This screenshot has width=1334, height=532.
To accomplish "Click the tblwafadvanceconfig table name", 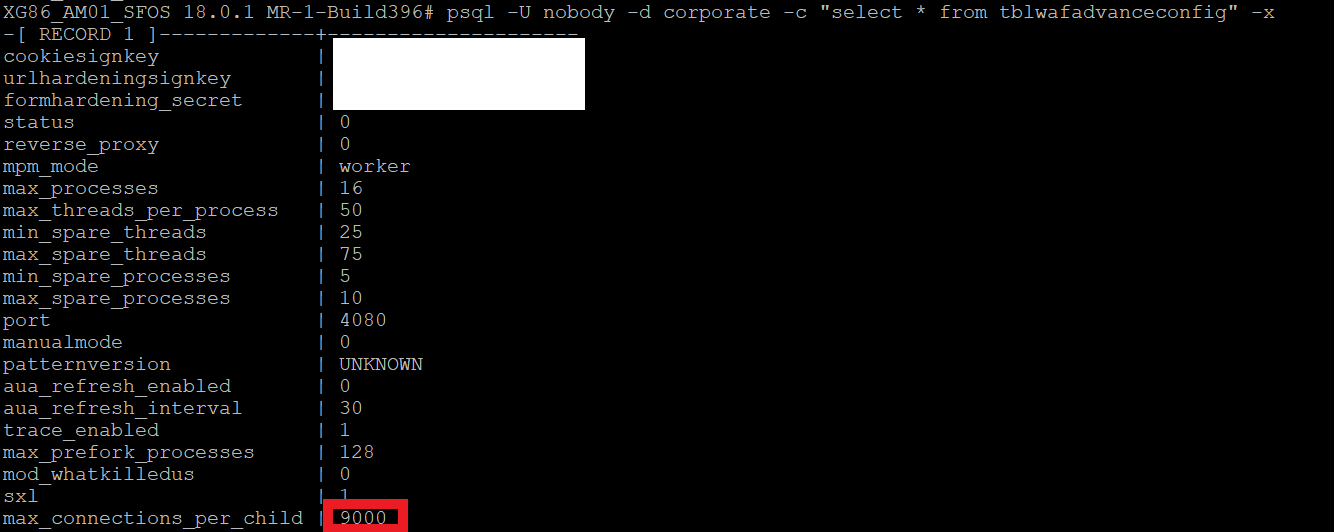I will pos(1113,12).
